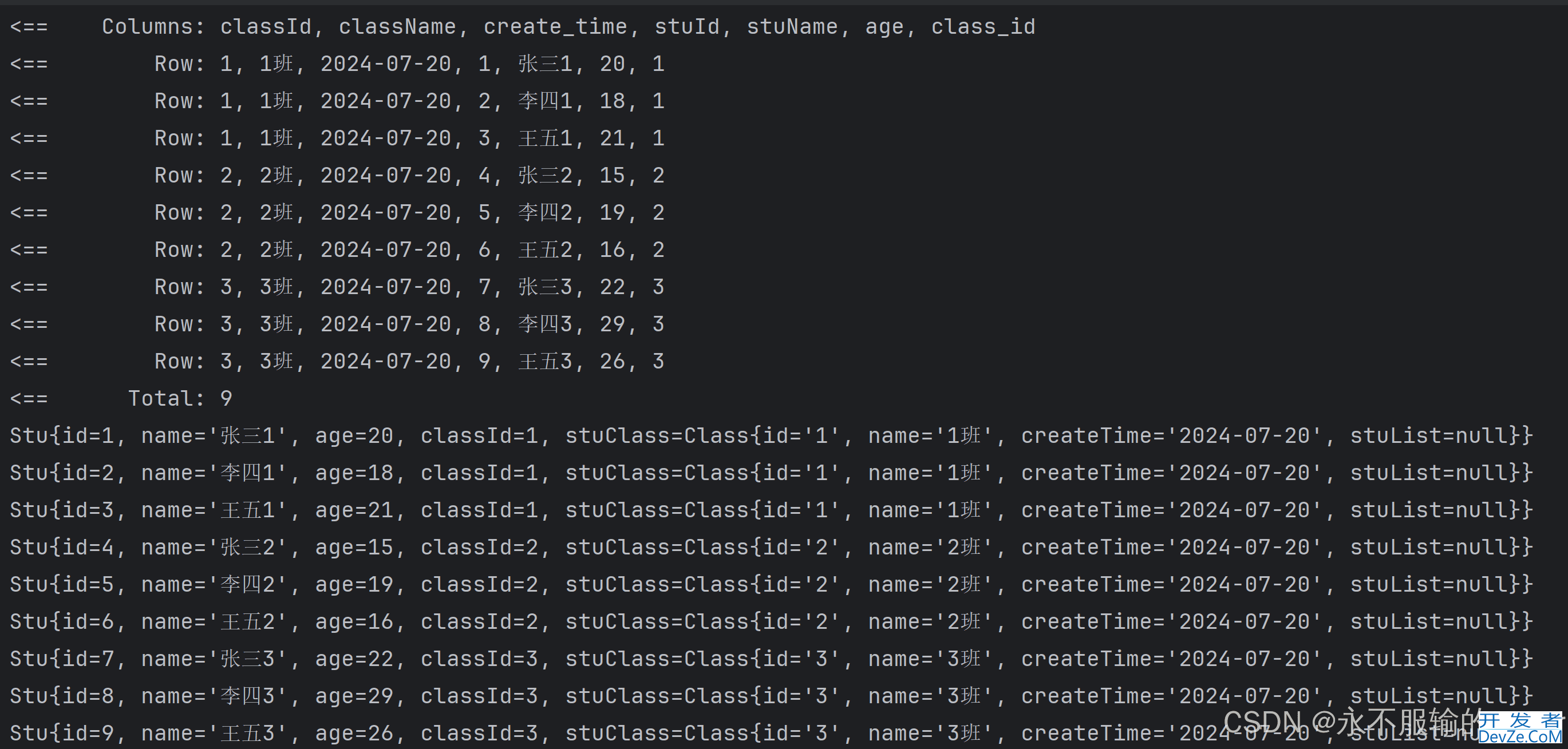The width and height of the screenshot is (1568, 749).
Task: Select row with 王五2, 16
Action: tap(337, 249)
